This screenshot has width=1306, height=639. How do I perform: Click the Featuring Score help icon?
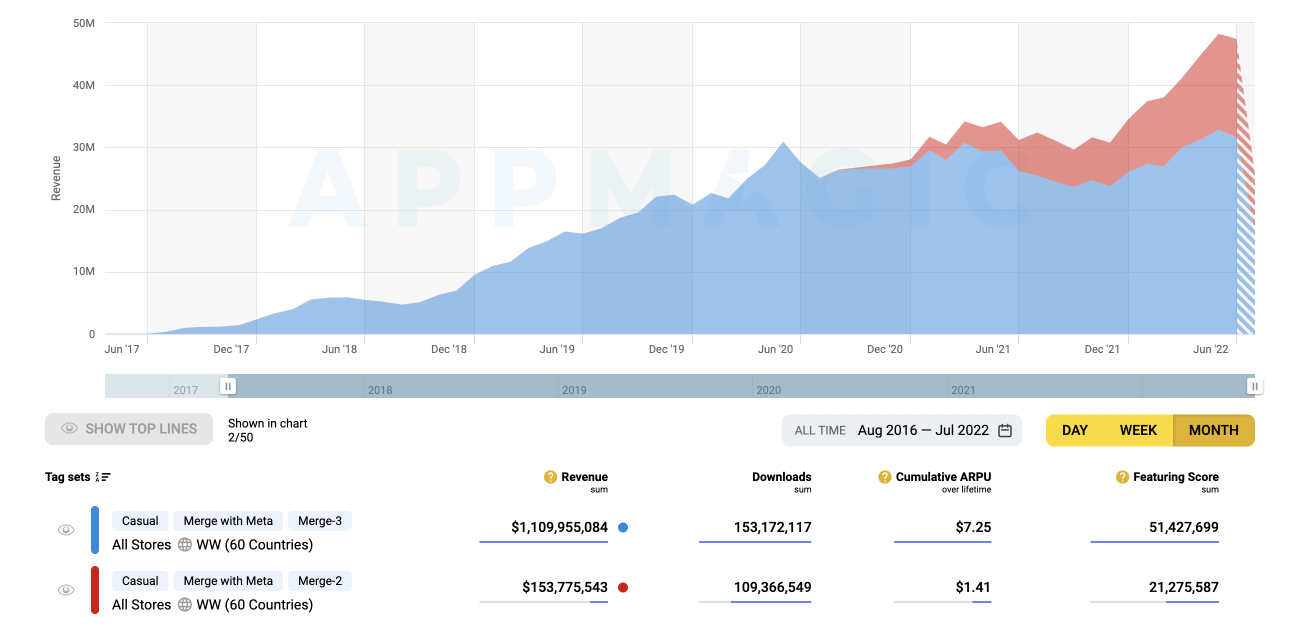click(1122, 477)
